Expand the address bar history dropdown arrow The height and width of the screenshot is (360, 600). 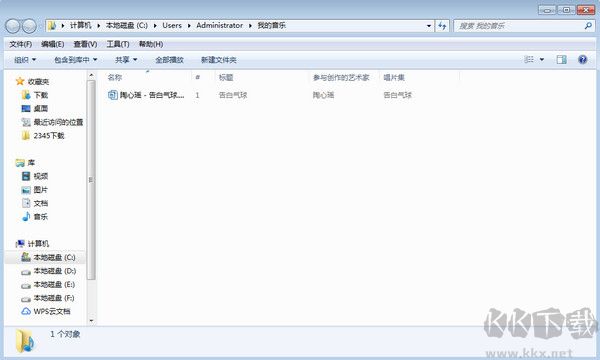[429, 26]
